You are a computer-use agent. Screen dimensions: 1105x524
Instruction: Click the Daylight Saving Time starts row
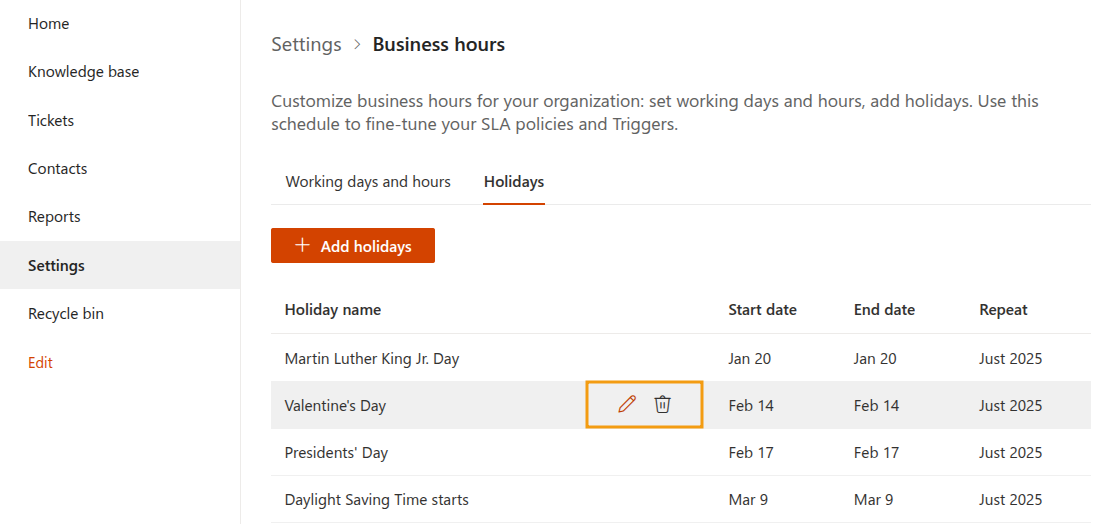[376, 499]
